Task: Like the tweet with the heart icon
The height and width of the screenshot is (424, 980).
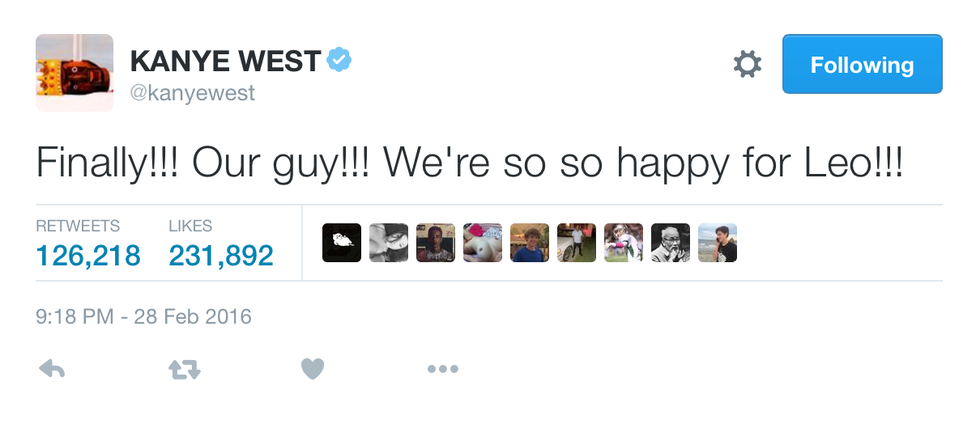Action: 313,369
